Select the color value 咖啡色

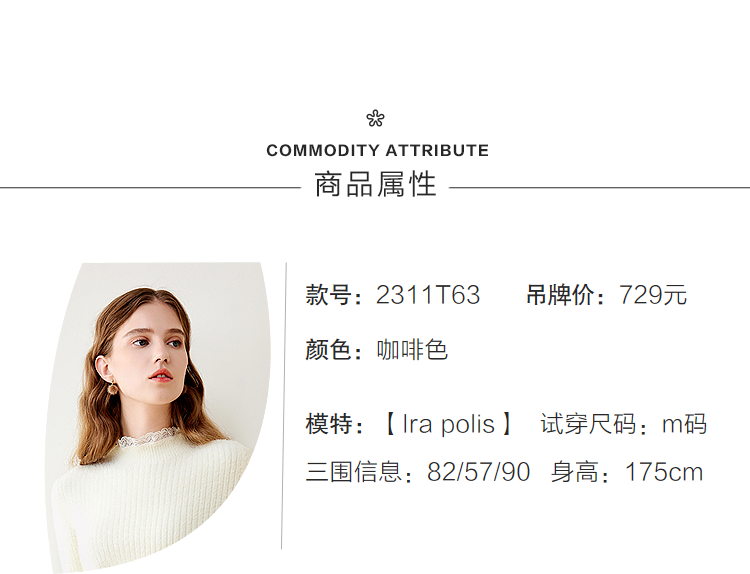tap(412, 350)
